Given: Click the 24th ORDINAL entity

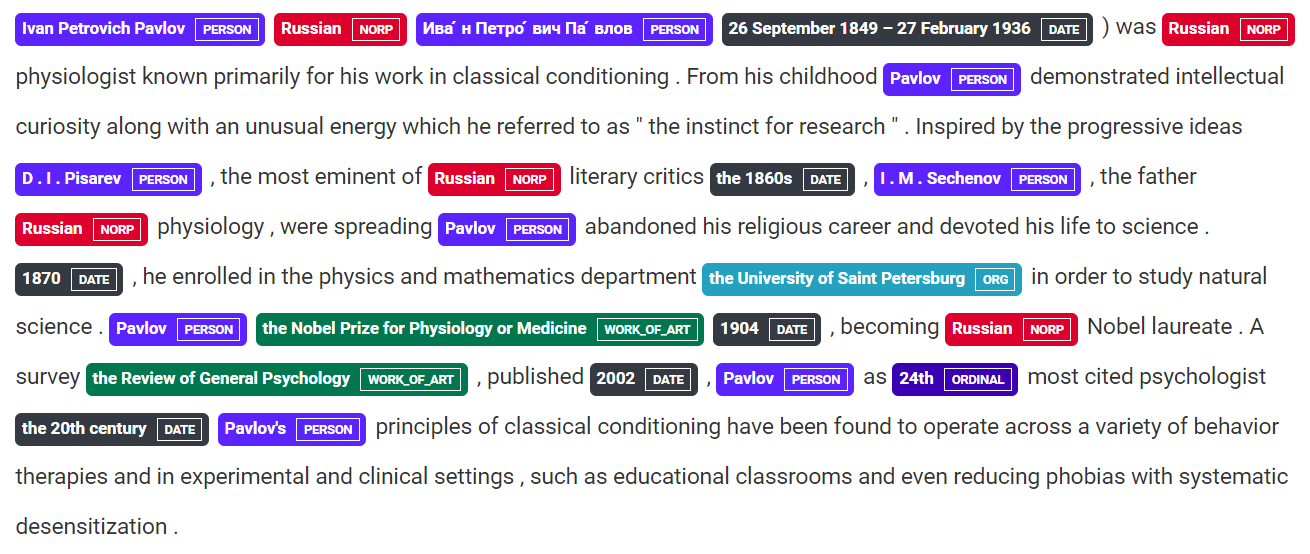Looking at the screenshot, I should click(x=954, y=379).
